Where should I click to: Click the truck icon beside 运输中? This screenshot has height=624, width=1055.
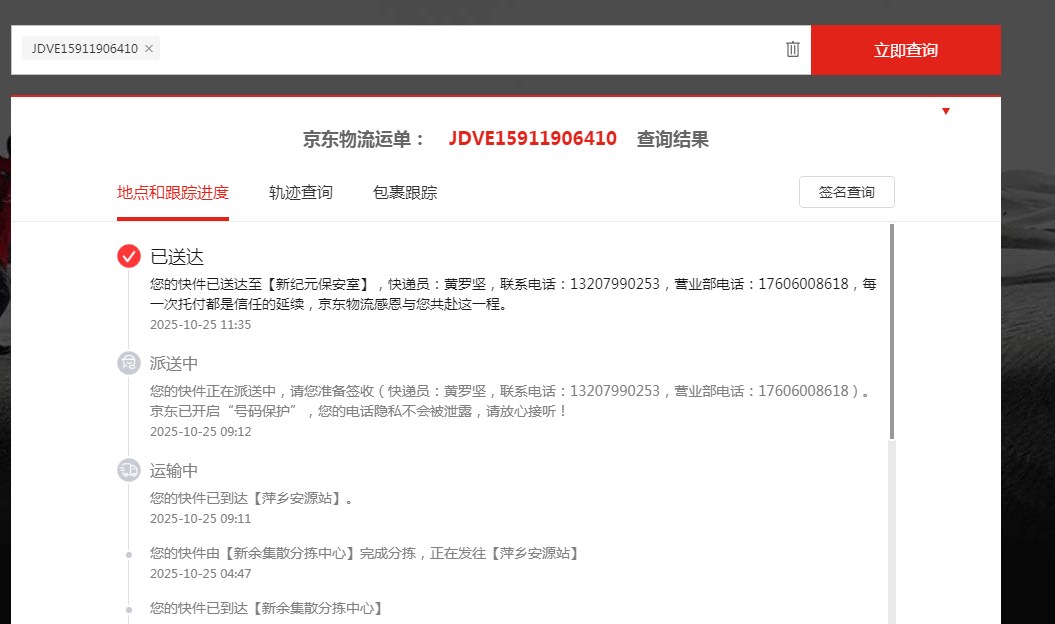click(129, 470)
